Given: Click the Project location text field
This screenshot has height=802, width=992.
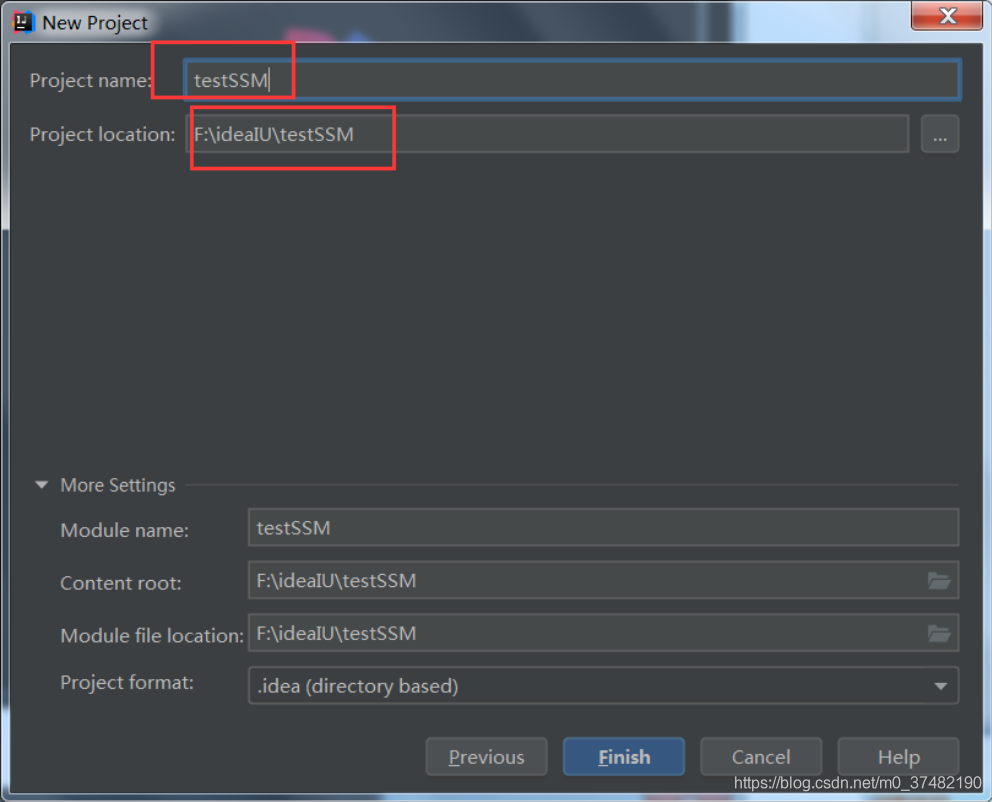Looking at the screenshot, I should click(548, 134).
